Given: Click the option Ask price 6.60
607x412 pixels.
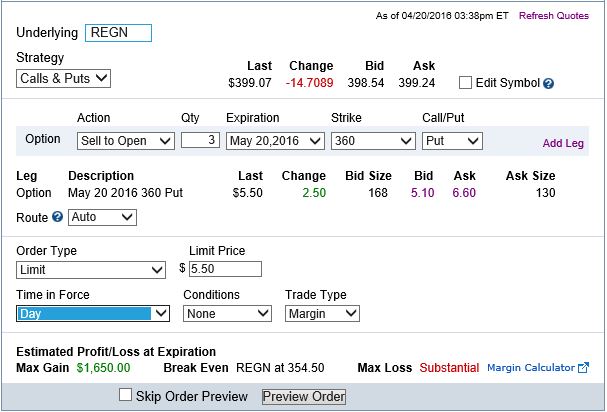Looking at the screenshot, I should click(x=464, y=193).
